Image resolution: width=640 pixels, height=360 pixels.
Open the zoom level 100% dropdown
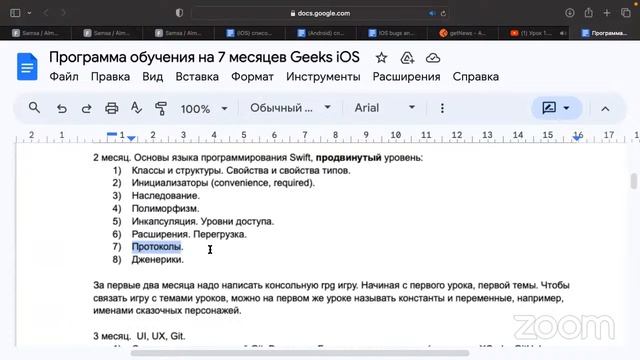click(204, 109)
